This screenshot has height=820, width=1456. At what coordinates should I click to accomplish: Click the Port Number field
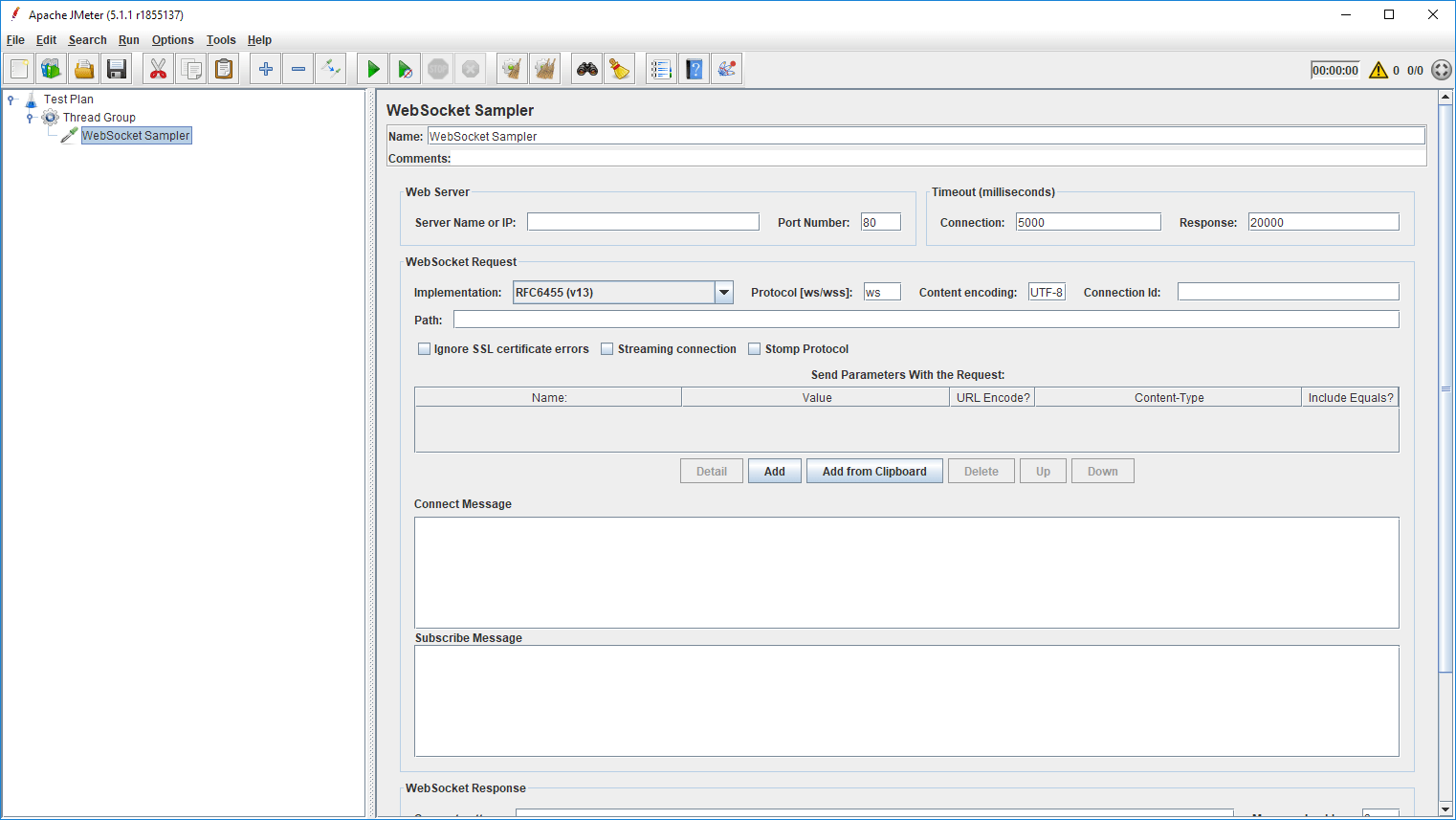881,222
